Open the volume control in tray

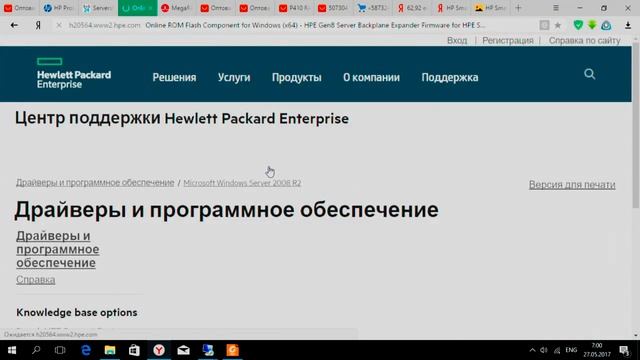click(x=544, y=350)
